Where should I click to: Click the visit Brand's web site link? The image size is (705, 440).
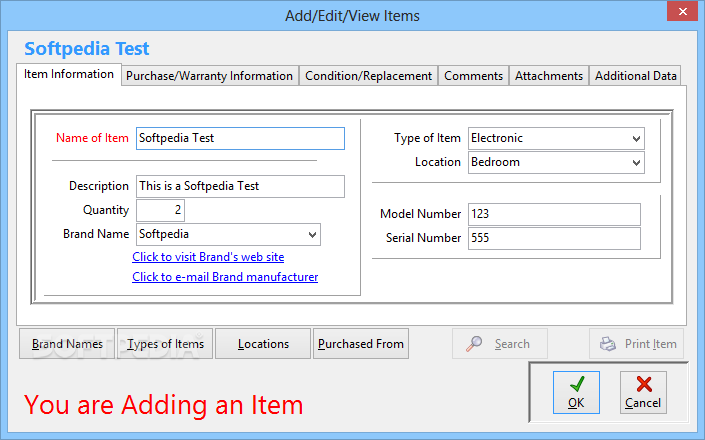208,257
